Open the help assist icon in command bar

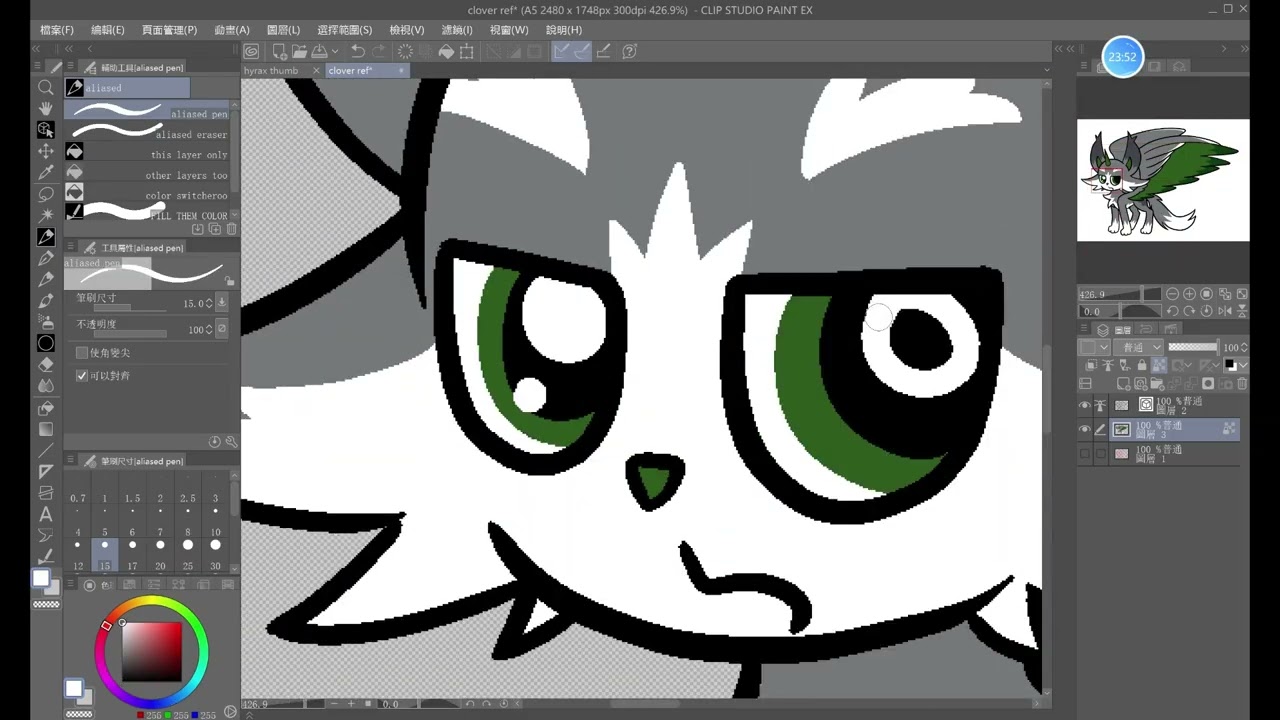[x=630, y=51]
